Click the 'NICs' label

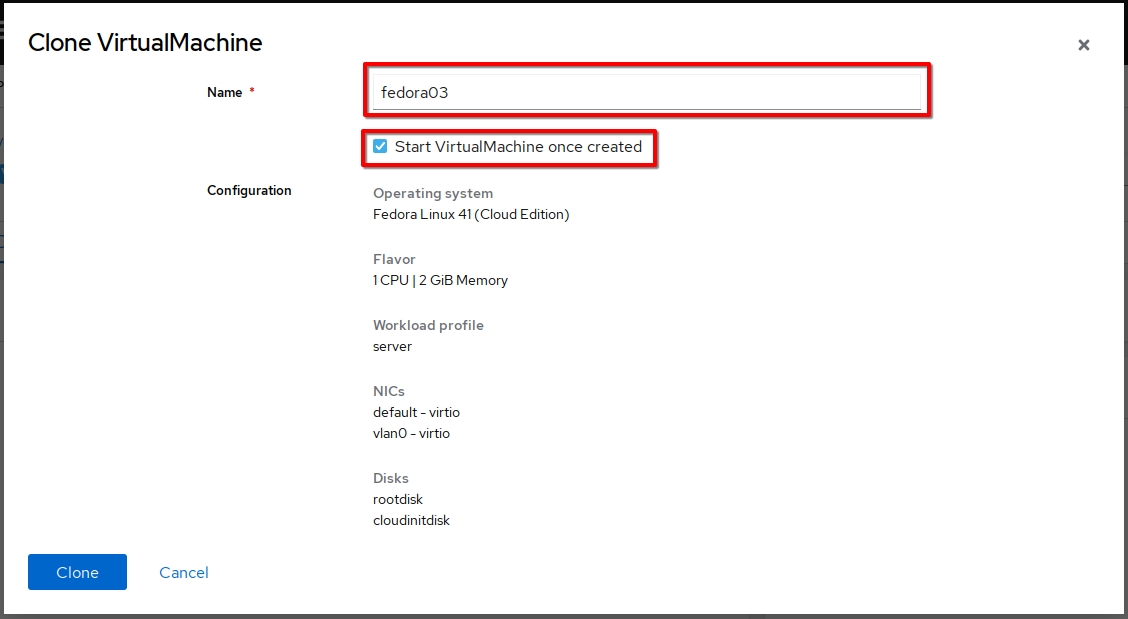(389, 392)
